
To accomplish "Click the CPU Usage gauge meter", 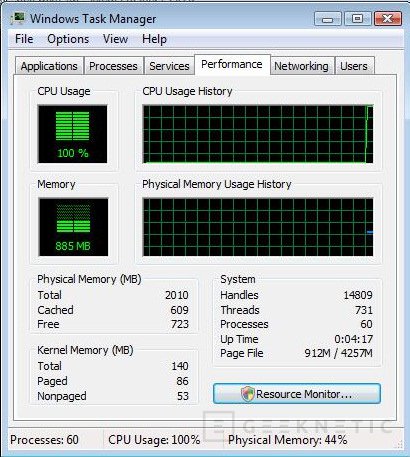I will point(72,134).
